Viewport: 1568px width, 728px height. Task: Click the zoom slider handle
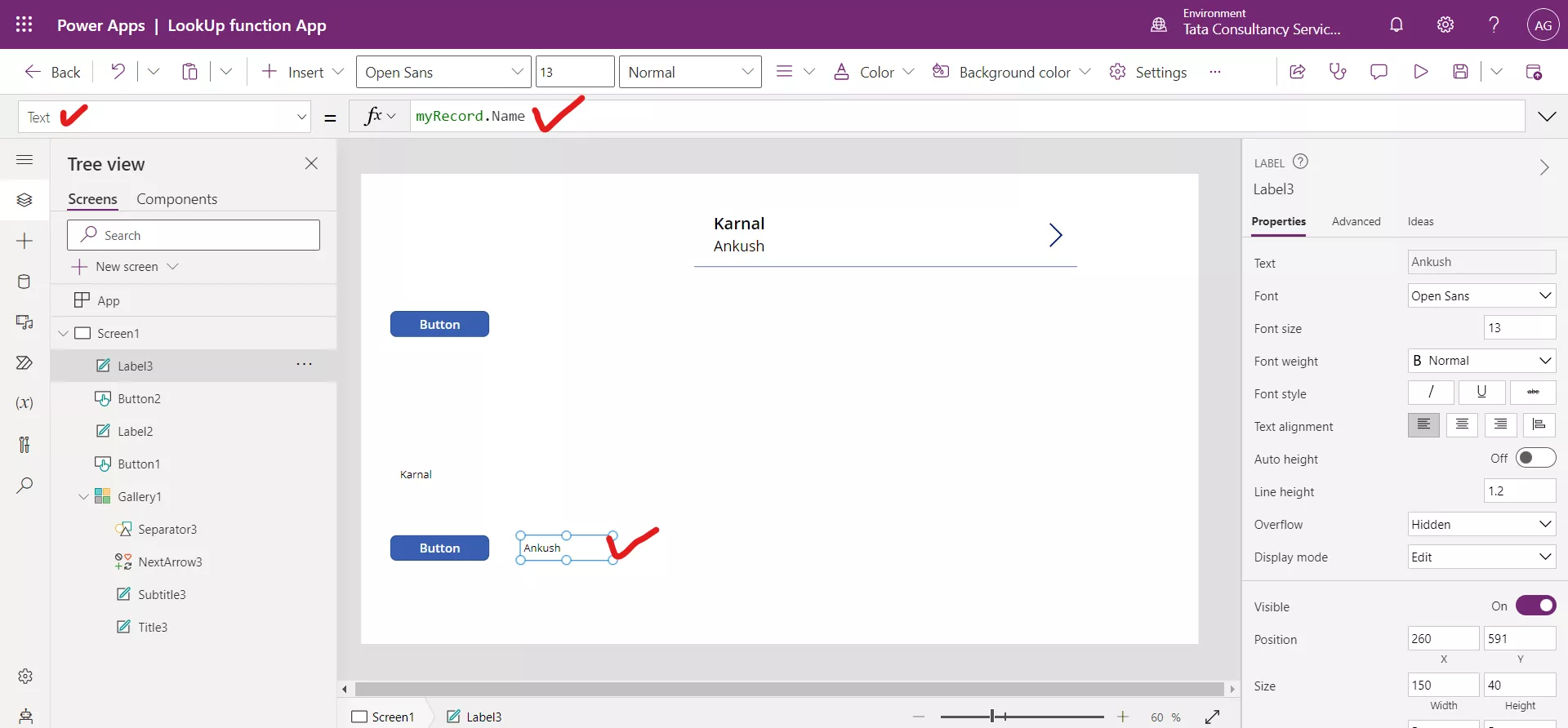pyautogui.click(x=992, y=716)
